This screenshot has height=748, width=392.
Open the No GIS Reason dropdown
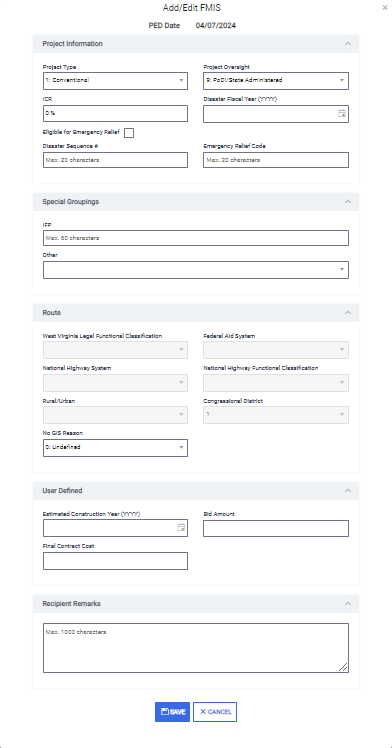coord(115,448)
